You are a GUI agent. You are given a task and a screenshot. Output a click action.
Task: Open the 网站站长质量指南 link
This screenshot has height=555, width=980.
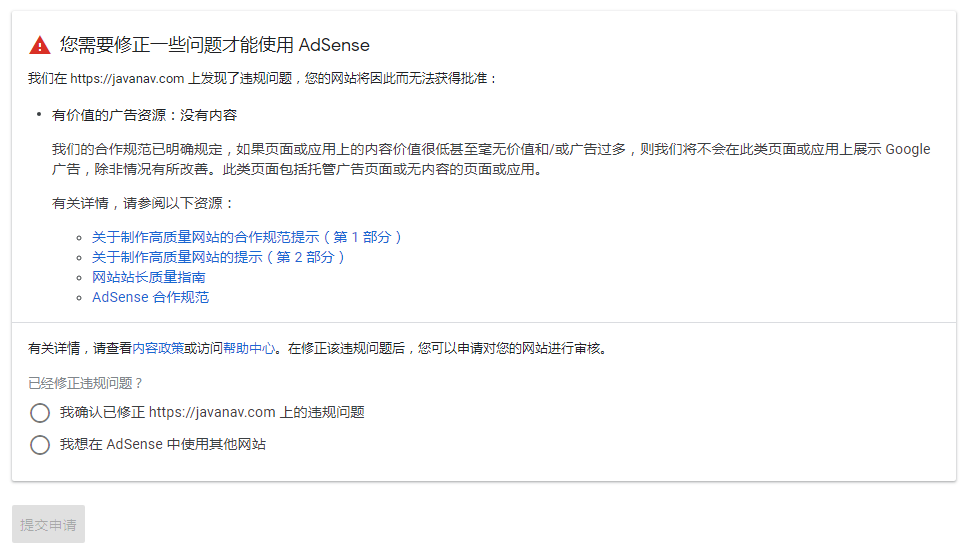coord(149,277)
